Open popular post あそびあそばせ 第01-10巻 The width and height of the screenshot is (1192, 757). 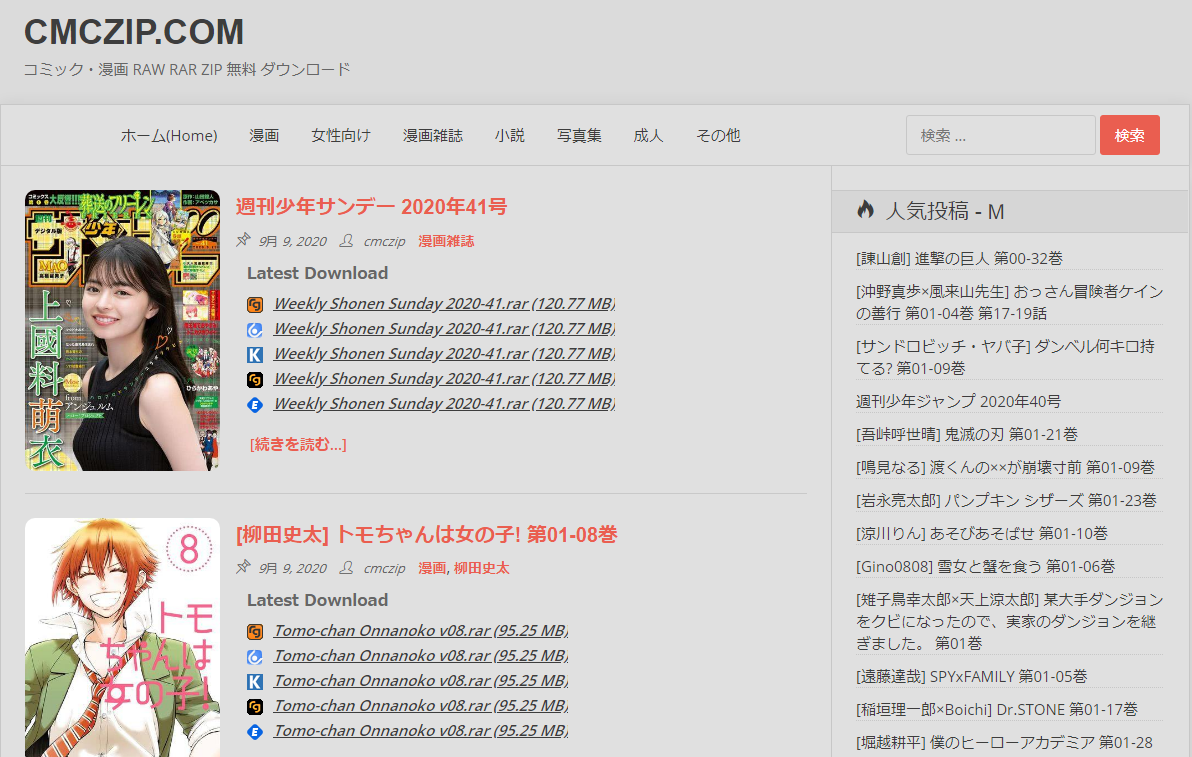tap(982, 534)
